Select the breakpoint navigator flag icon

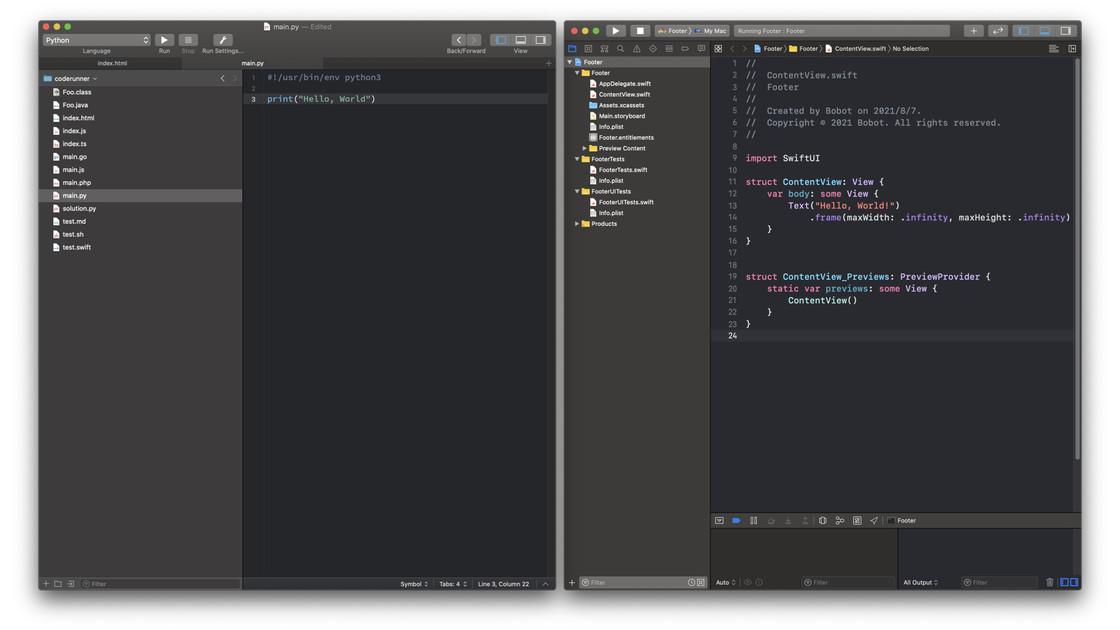coord(685,47)
